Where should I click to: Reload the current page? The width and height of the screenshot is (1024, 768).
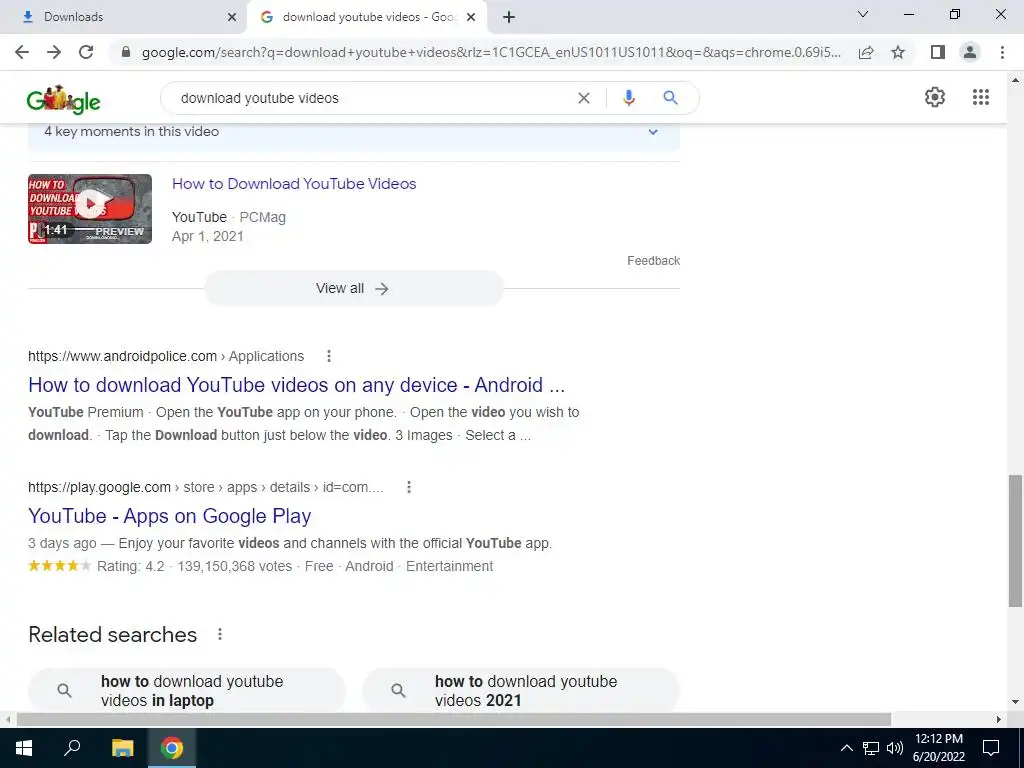(86, 52)
